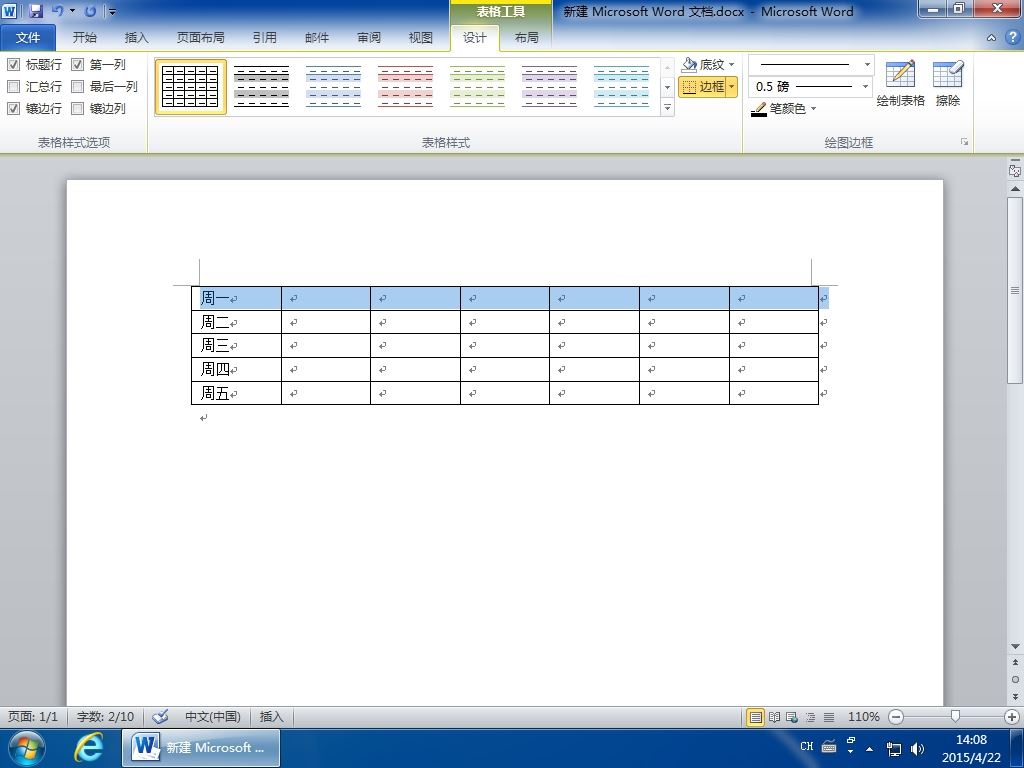Click the table cell containing 周三
Image resolution: width=1024 pixels, height=768 pixels.
click(236, 345)
